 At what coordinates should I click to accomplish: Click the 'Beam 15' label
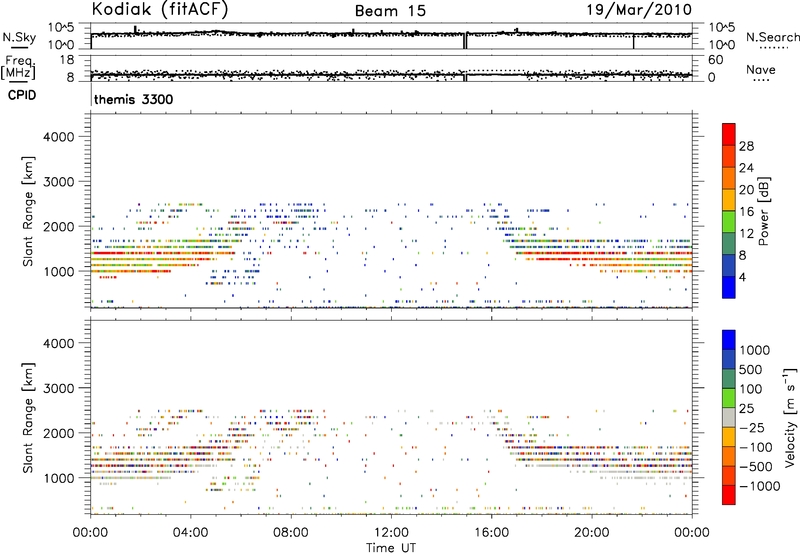click(x=390, y=11)
